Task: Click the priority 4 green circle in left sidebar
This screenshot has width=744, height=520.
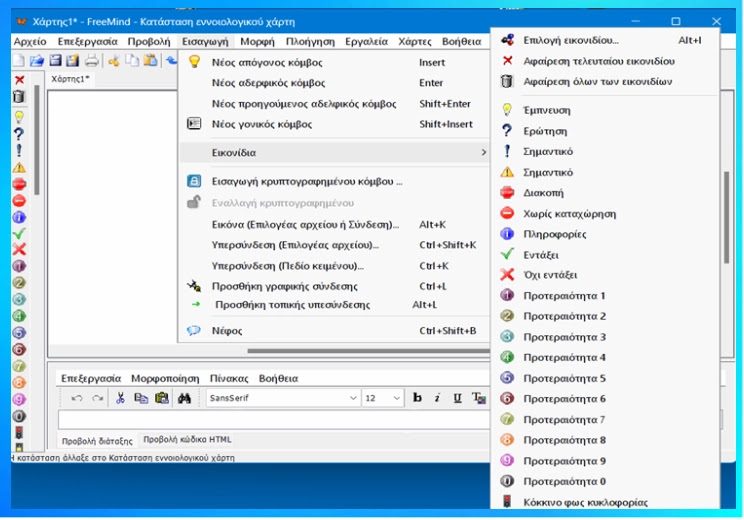Action: (x=19, y=316)
